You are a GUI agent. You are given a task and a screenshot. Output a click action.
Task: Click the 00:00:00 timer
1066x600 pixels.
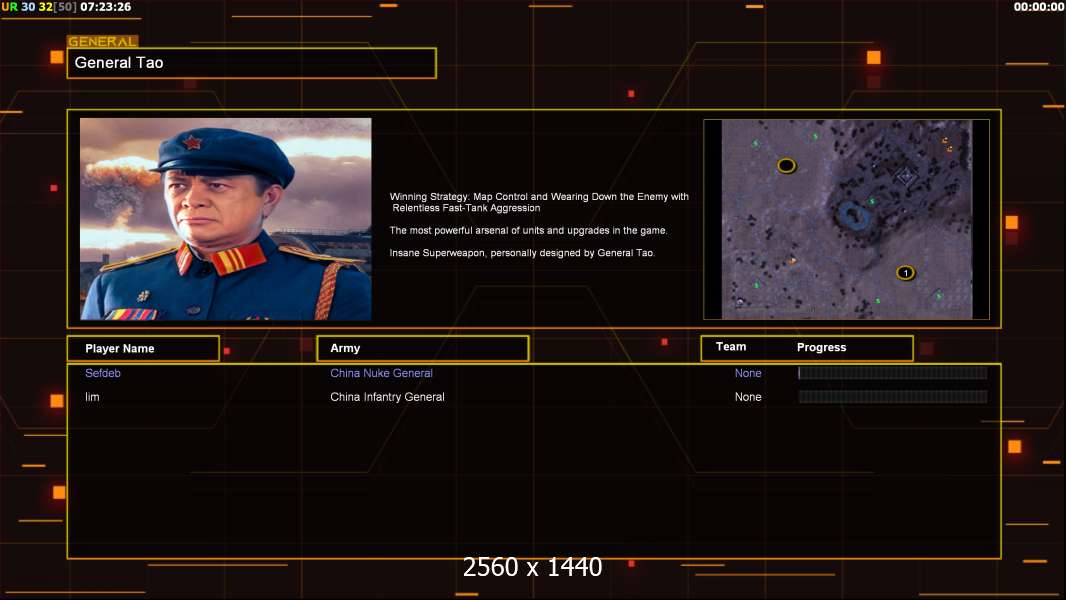pyautogui.click(x=1039, y=7)
